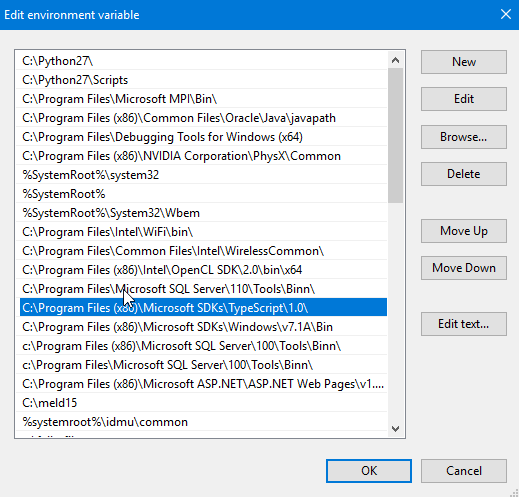This screenshot has width=519, height=497.
Task: Move the selected entry up
Action: 464,231
